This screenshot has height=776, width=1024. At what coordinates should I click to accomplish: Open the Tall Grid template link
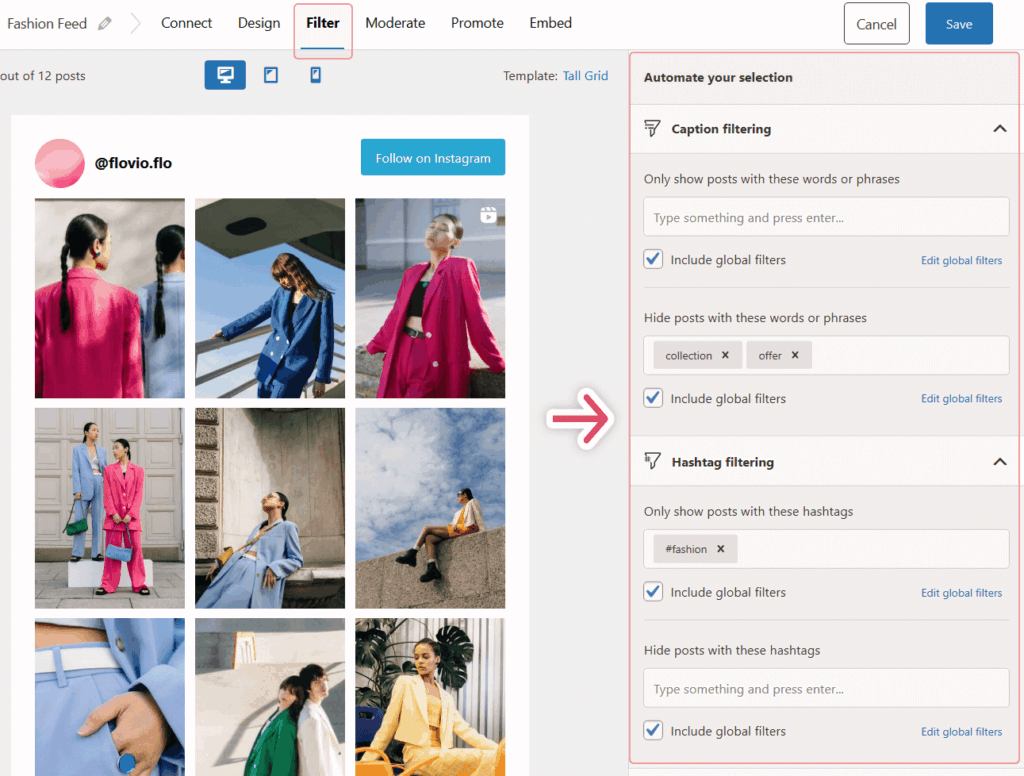585,76
